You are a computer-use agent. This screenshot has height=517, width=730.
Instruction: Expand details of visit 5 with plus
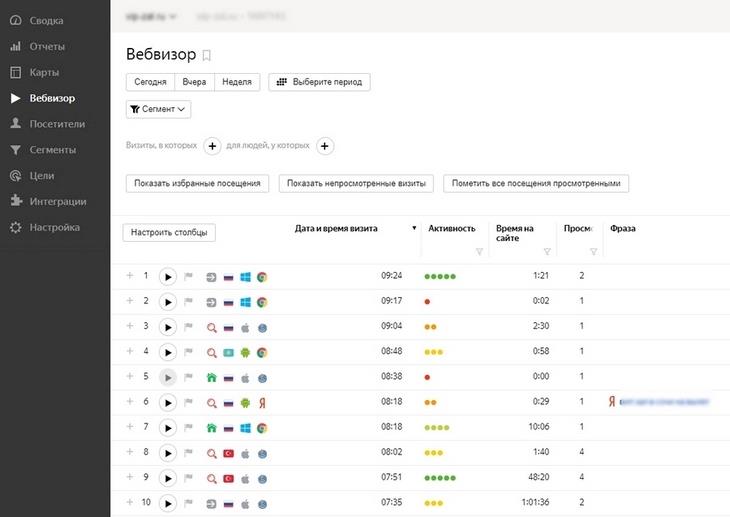click(129, 377)
